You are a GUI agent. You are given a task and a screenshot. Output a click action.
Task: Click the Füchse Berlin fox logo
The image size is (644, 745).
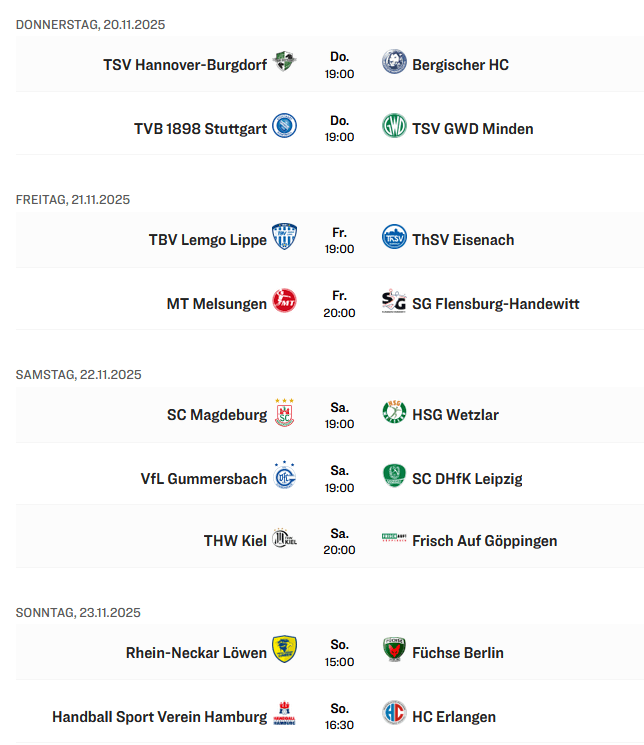[394, 651]
